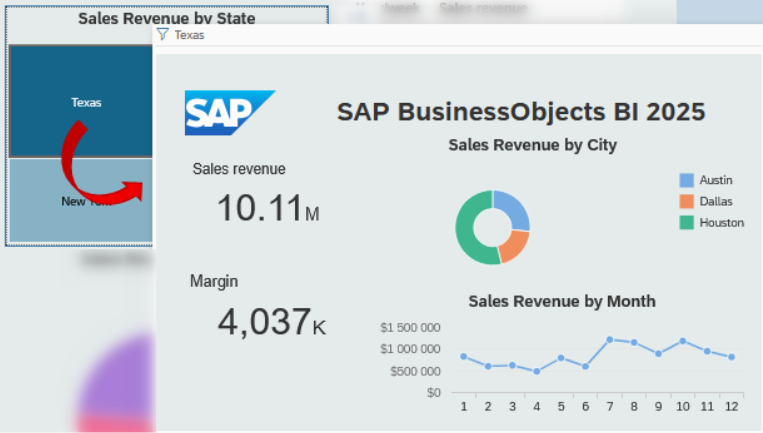This screenshot has width=763, height=433.
Task: Select the orange Dallas donut segment
Action: tap(515, 249)
